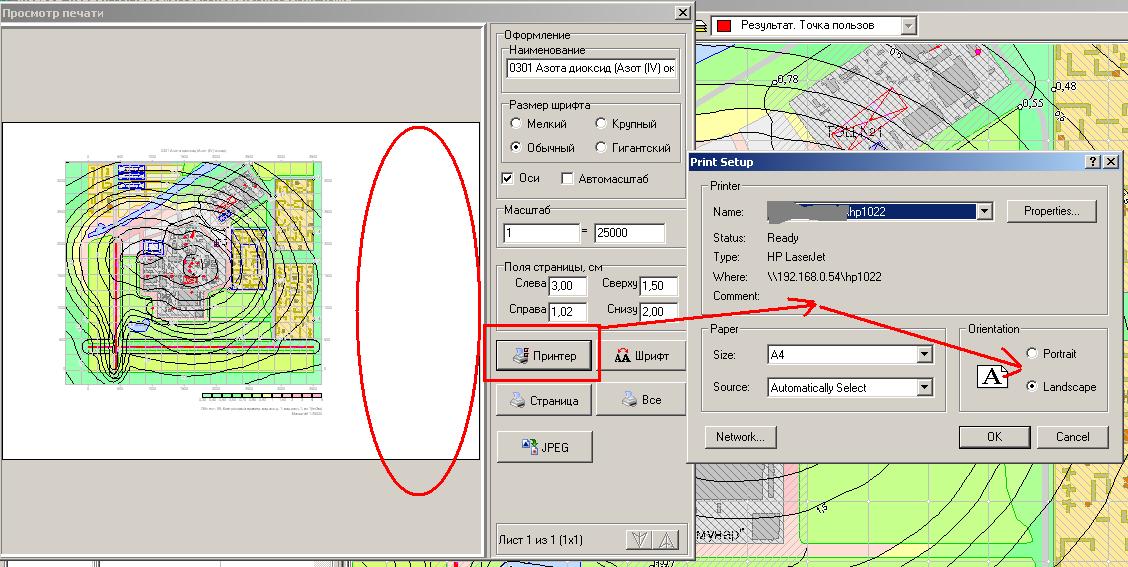Toggle the Оси checkbox
This screenshot has width=1128, height=567.
(508, 178)
